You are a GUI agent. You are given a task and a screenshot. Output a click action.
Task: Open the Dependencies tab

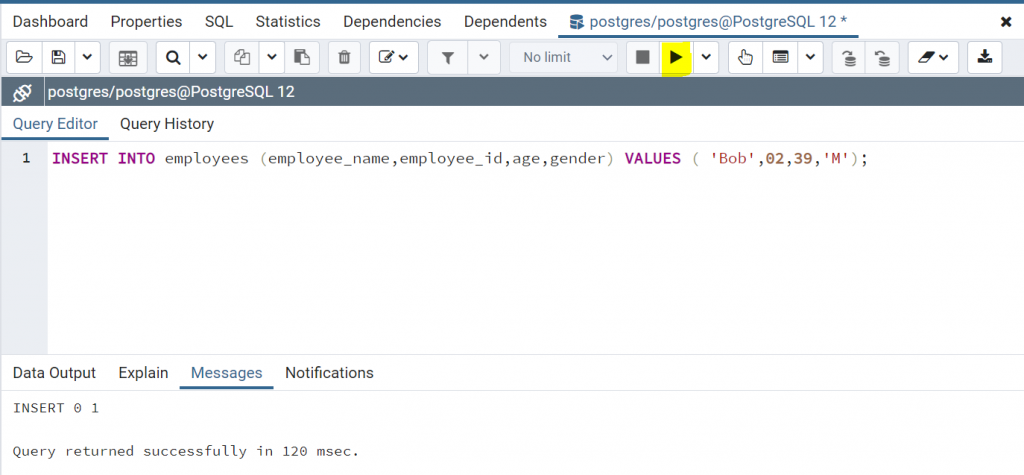tap(392, 22)
